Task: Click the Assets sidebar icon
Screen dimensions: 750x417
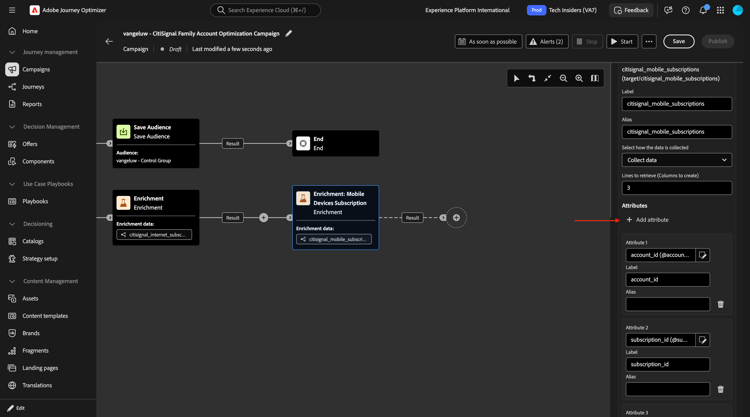Action: click(12, 298)
